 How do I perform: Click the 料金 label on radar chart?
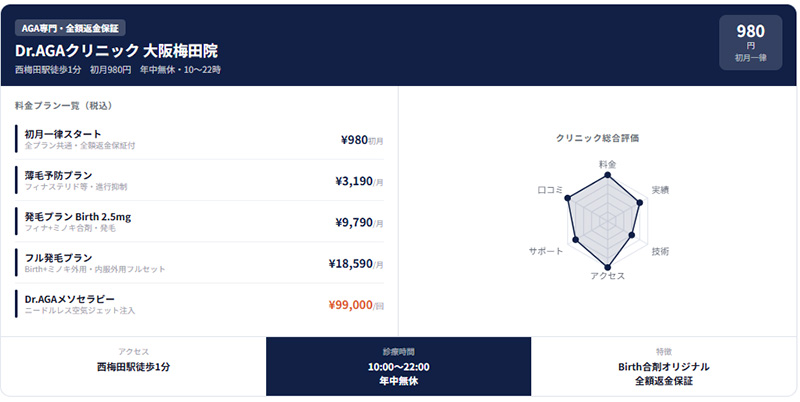click(x=607, y=163)
